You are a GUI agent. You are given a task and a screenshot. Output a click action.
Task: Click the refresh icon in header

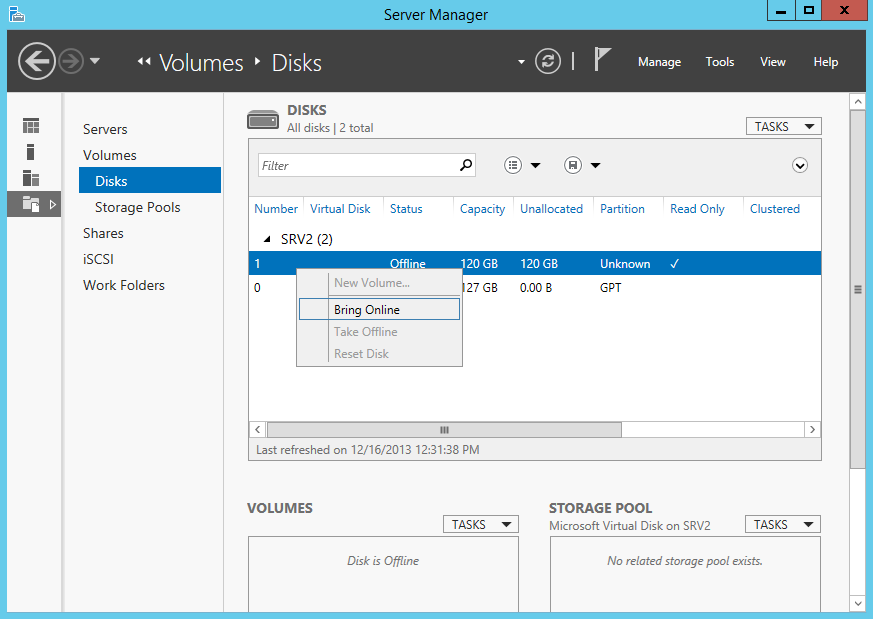click(x=548, y=62)
